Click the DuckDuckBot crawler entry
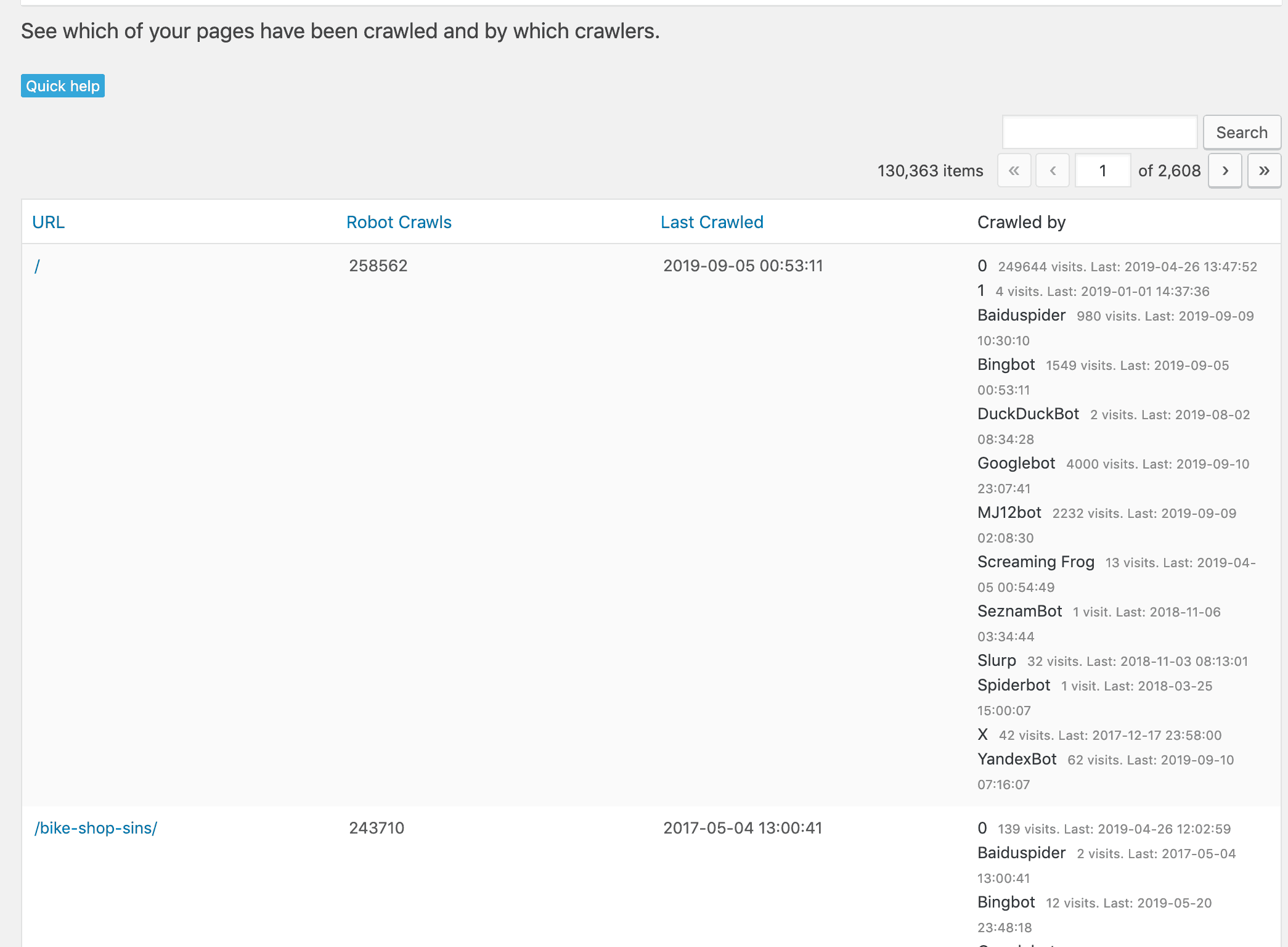Viewport: 1288px width, 947px height. click(1114, 426)
